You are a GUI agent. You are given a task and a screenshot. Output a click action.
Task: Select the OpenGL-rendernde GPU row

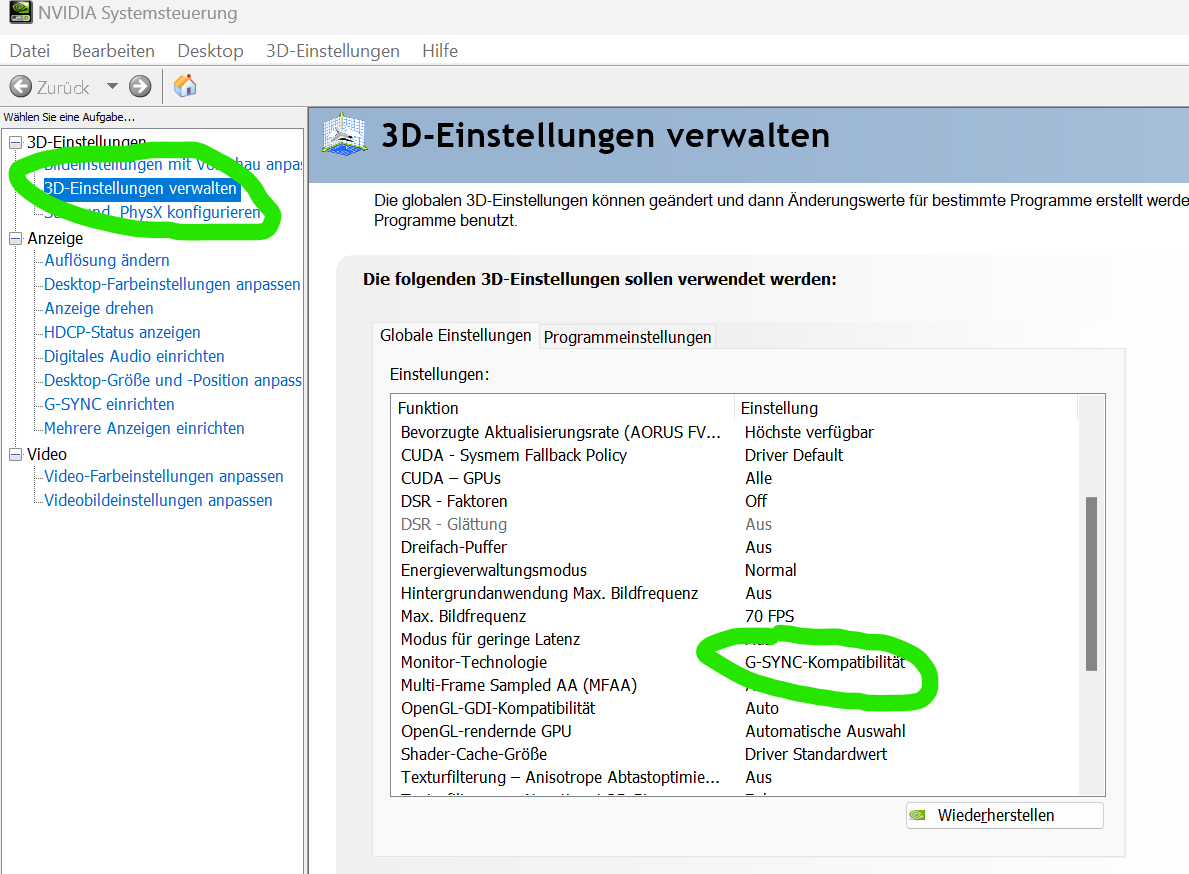coord(734,731)
